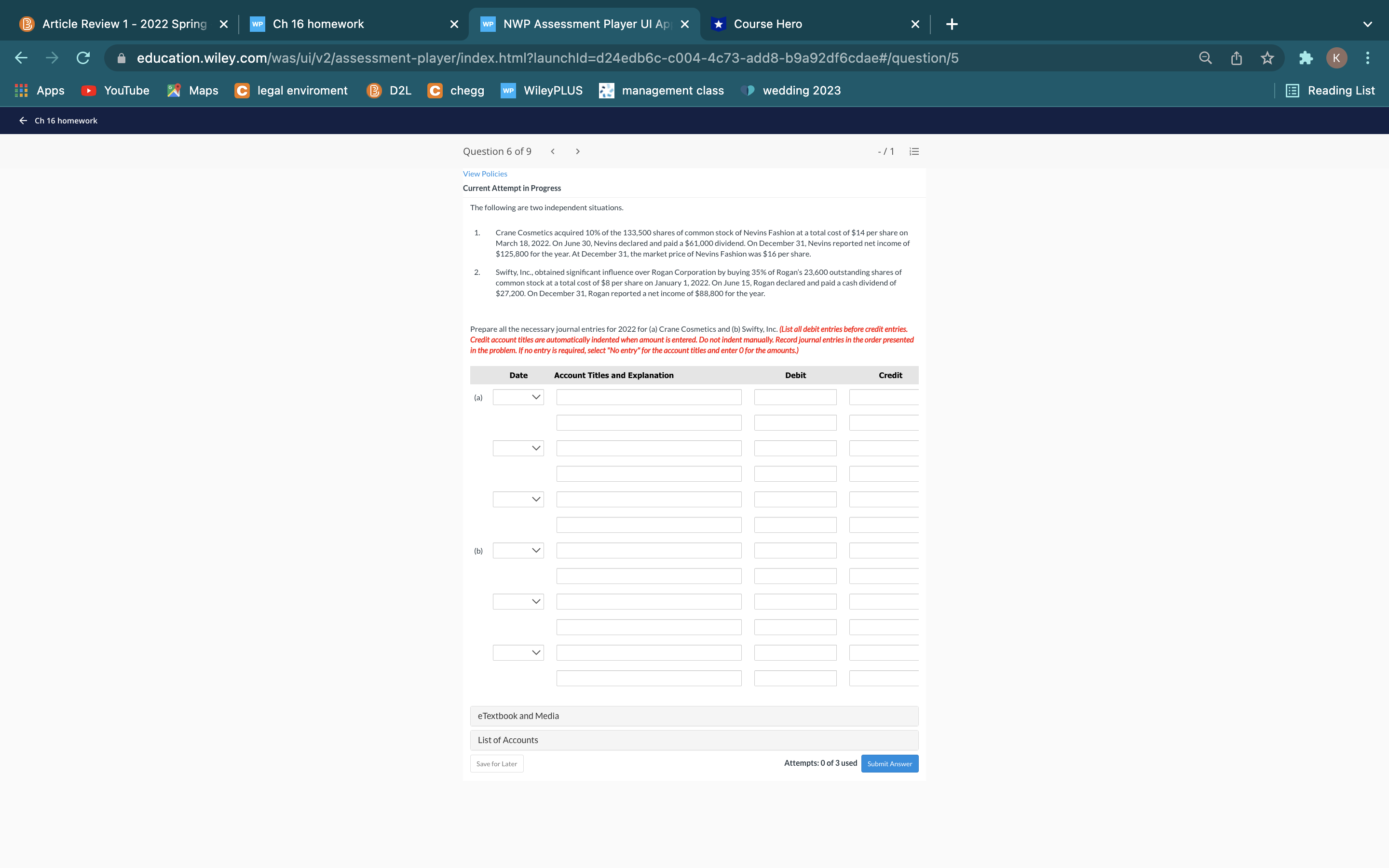Click the browser reload page icon
The image size is (1389, 868).
tap(83, 58)
